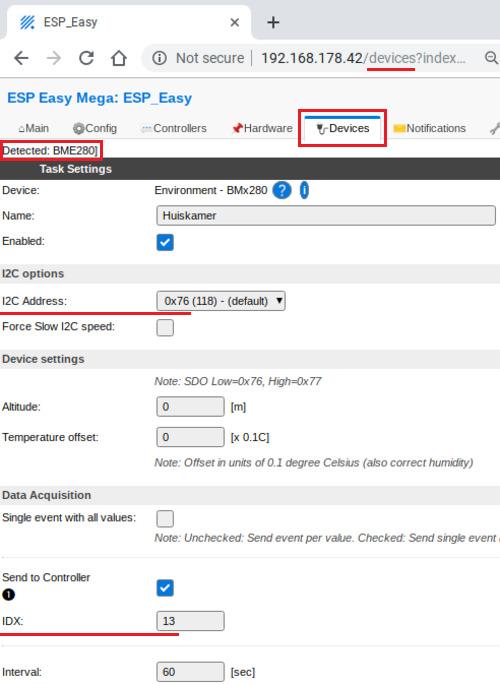Click the Altitude input field
500x684 pixels.
(x=190, y=407)
